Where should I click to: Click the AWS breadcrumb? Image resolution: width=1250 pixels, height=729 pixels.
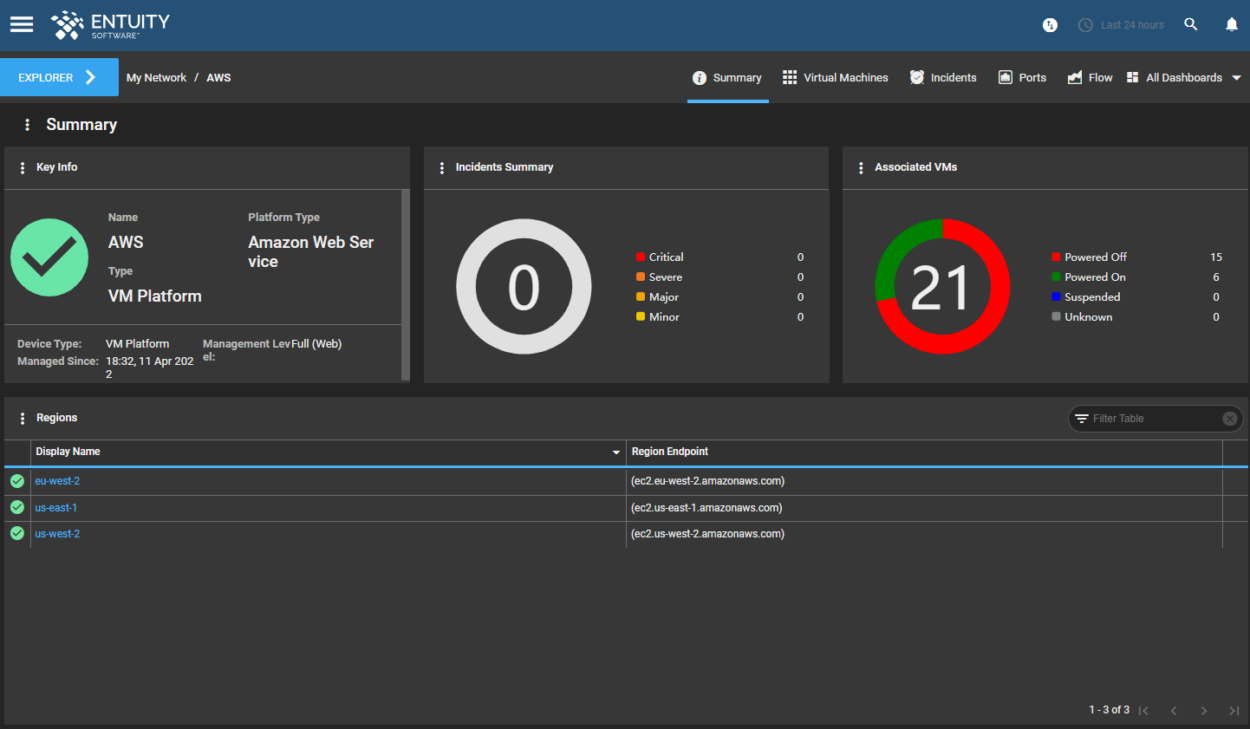click(219, 77)
